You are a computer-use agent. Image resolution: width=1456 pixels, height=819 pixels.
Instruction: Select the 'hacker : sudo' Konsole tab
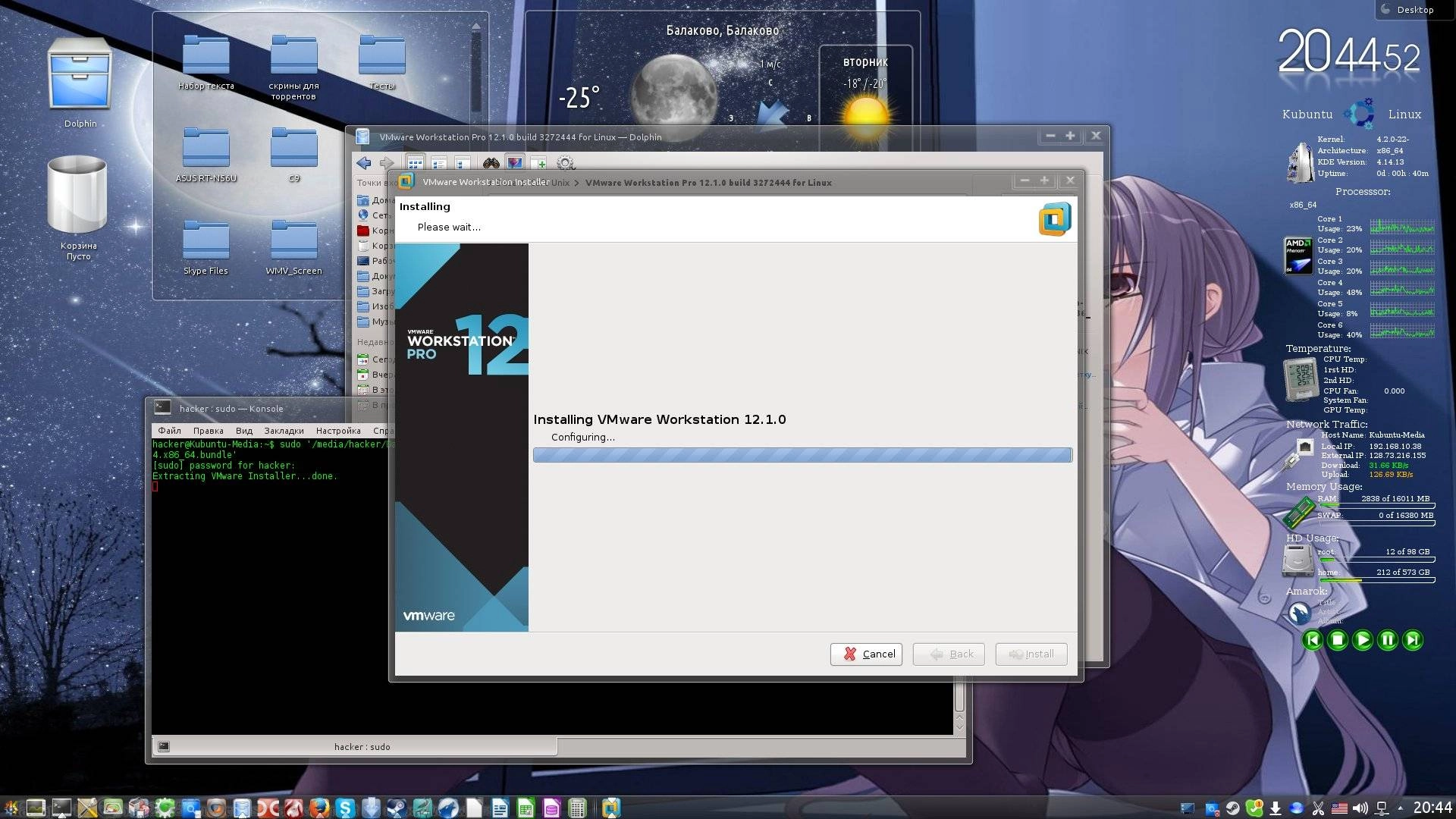355,746
